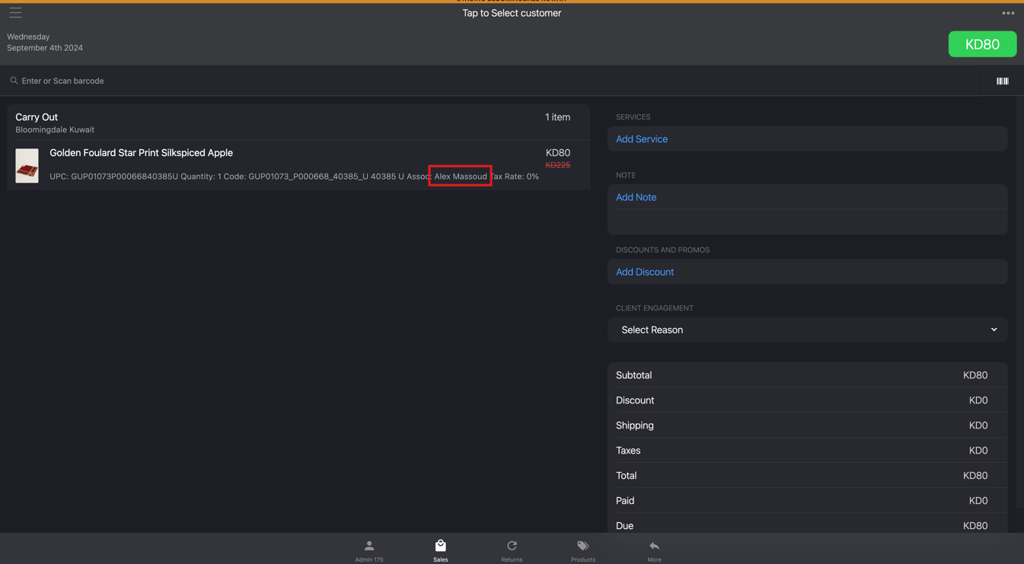
Task: Open the Golden Foulard Star Print item
Action: pos(141,153)
